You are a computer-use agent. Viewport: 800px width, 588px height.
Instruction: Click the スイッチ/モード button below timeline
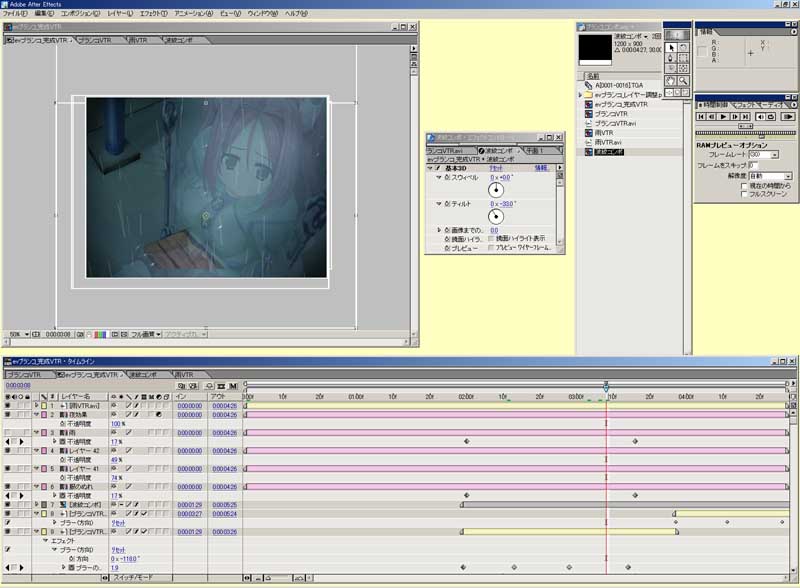(x=133, y=578)
